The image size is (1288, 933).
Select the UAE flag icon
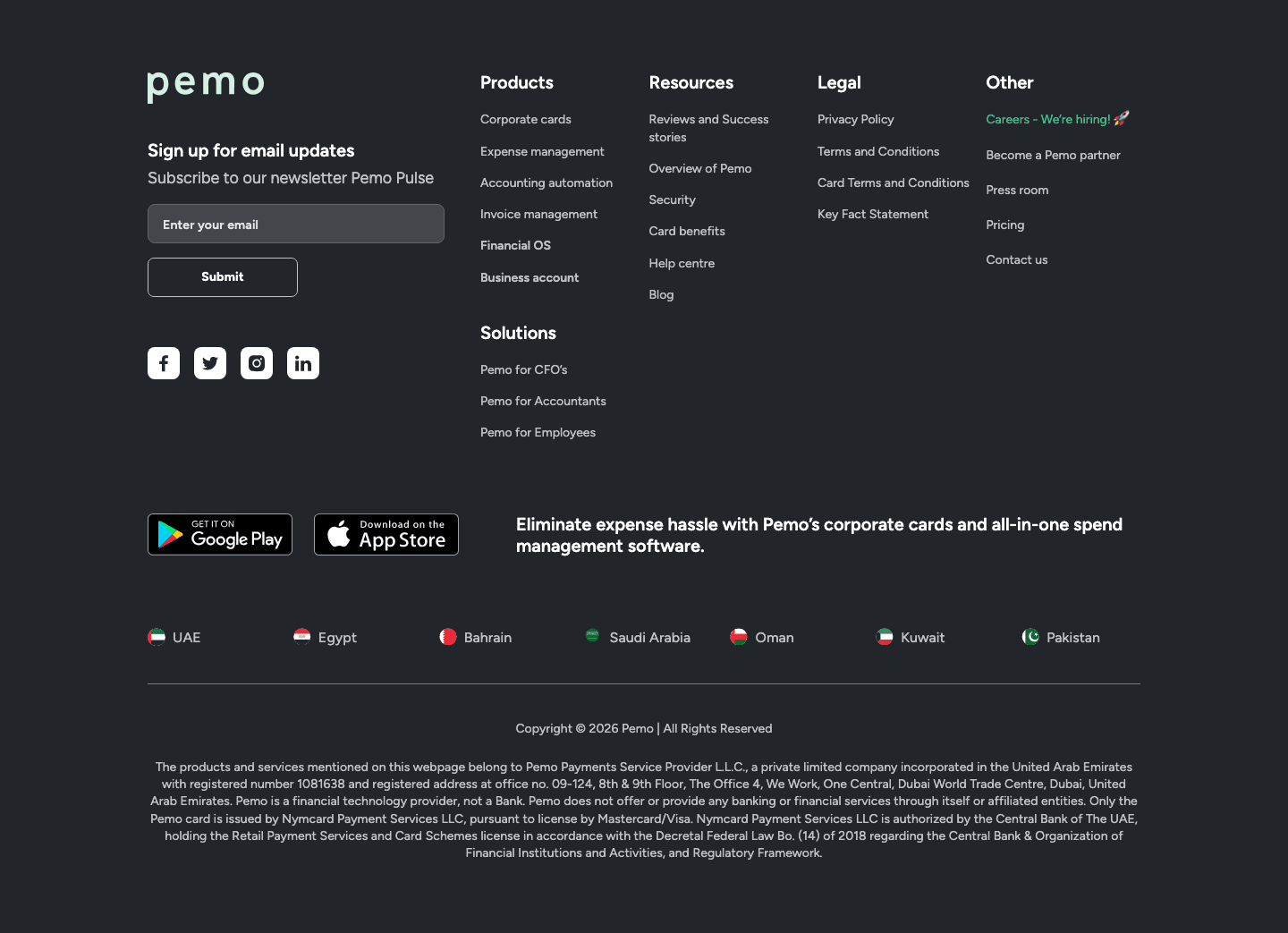(x=157, y=637)
